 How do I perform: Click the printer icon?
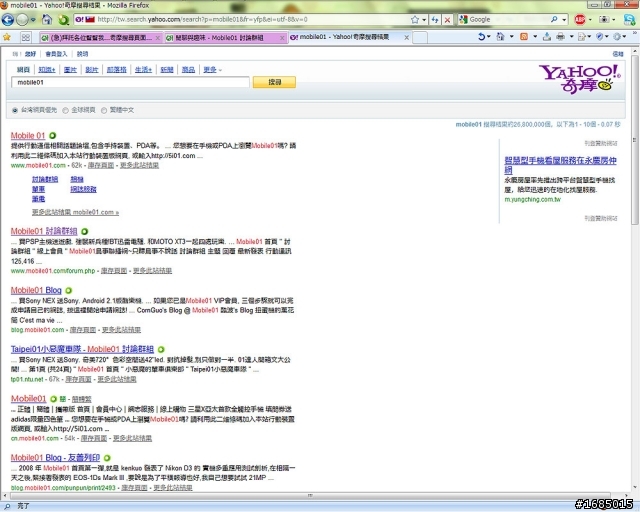(x=560, y=37)
